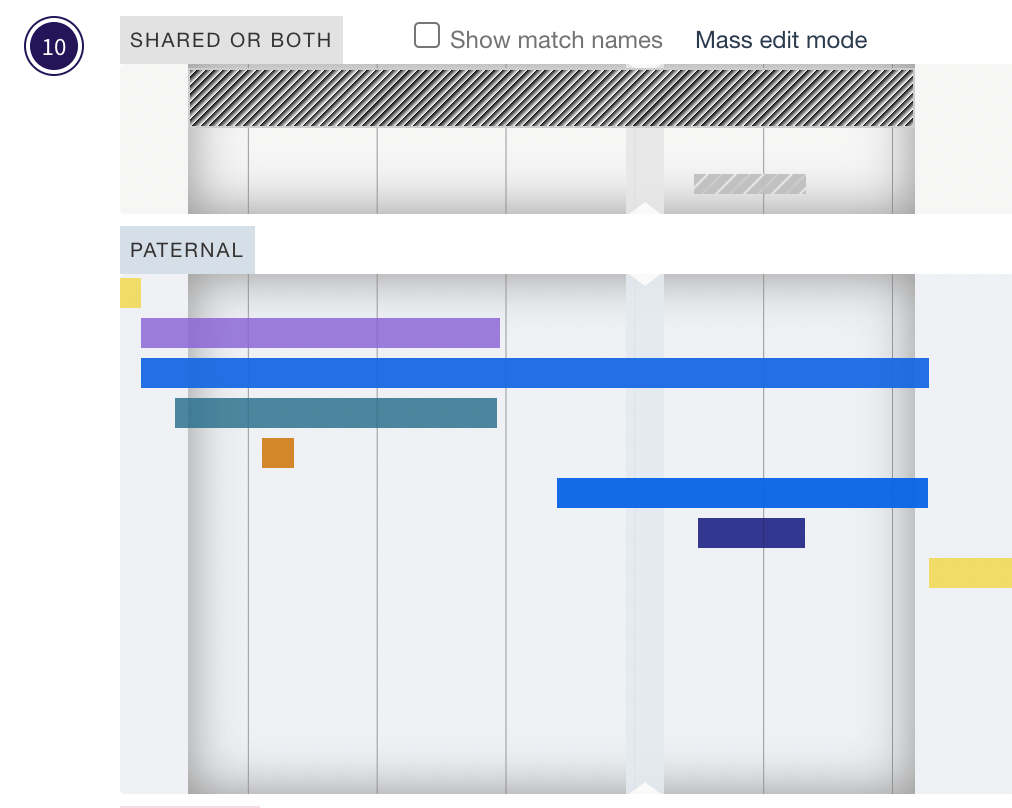Enable the Show match names checkbox
The width and height of the screenshot is (1012, 808).
point(427,34)
